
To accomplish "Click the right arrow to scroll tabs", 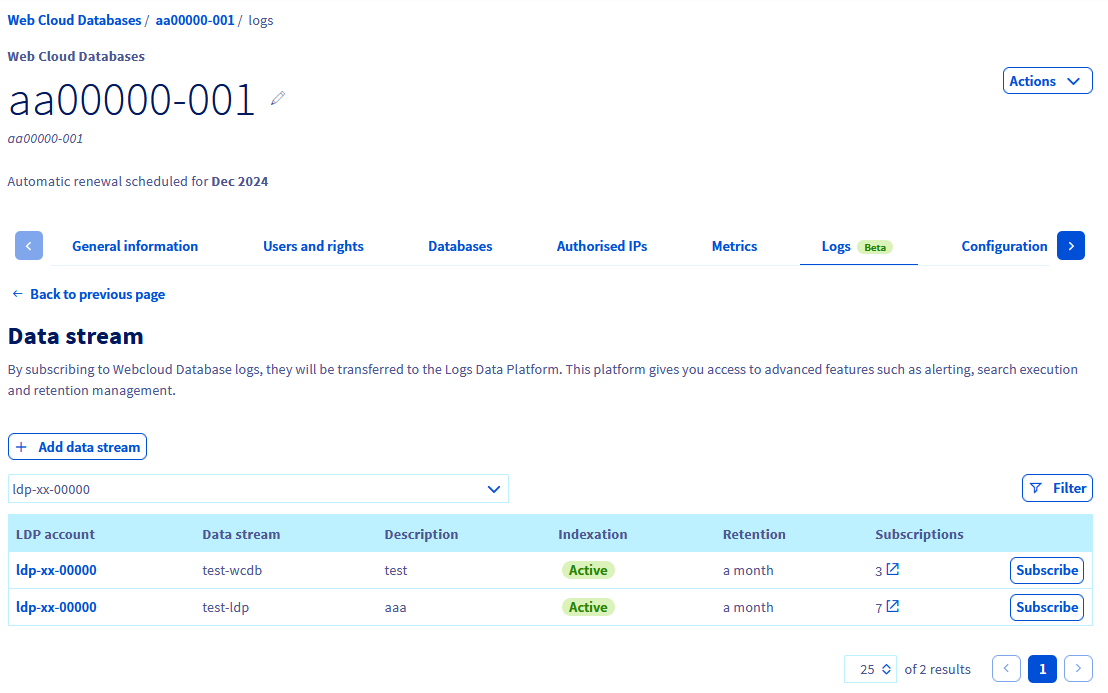I will tap(1071, 245).
